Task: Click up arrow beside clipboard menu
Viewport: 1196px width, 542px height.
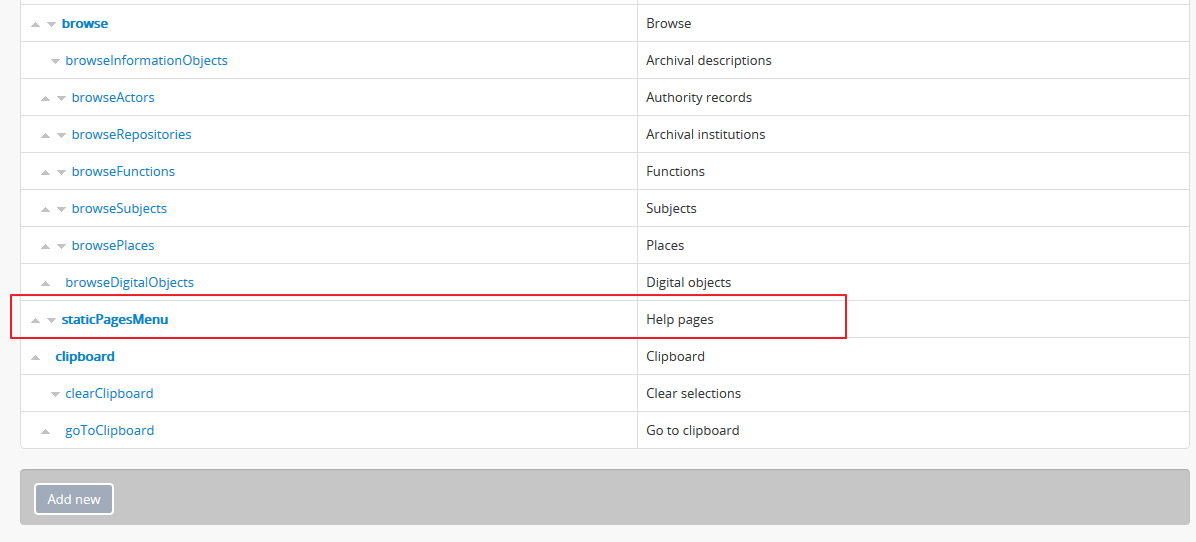Action: (35, 357)
